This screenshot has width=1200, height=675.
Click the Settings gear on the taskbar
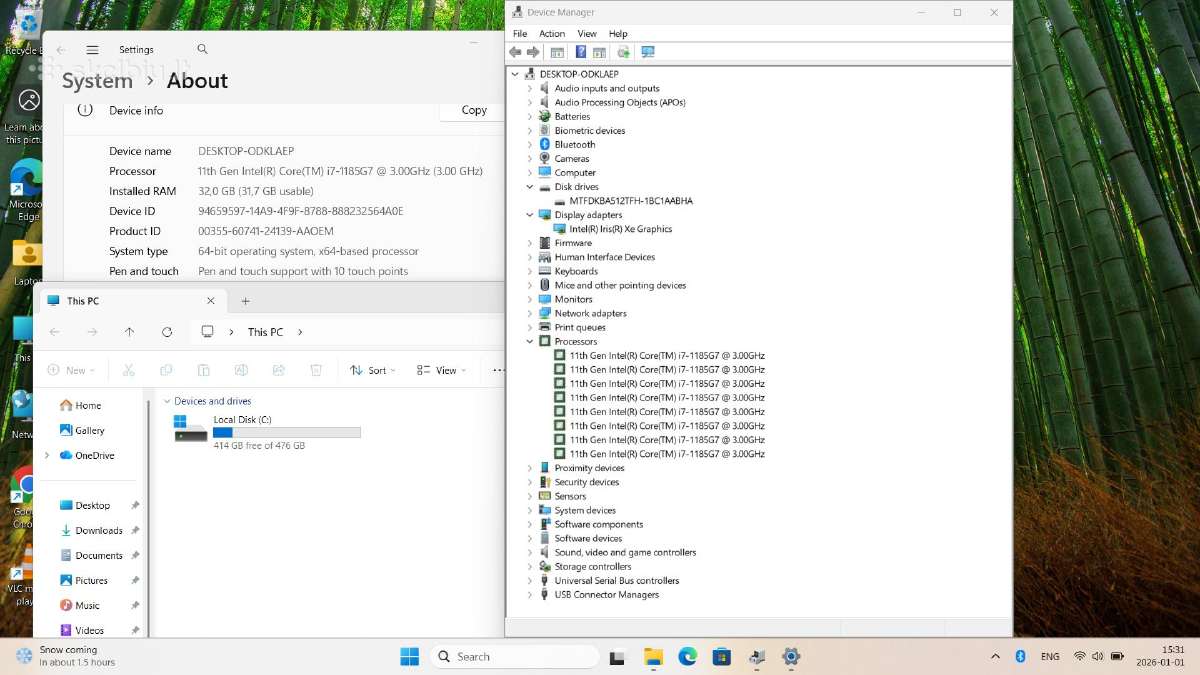pyautogui.click(x=791, y=656)
